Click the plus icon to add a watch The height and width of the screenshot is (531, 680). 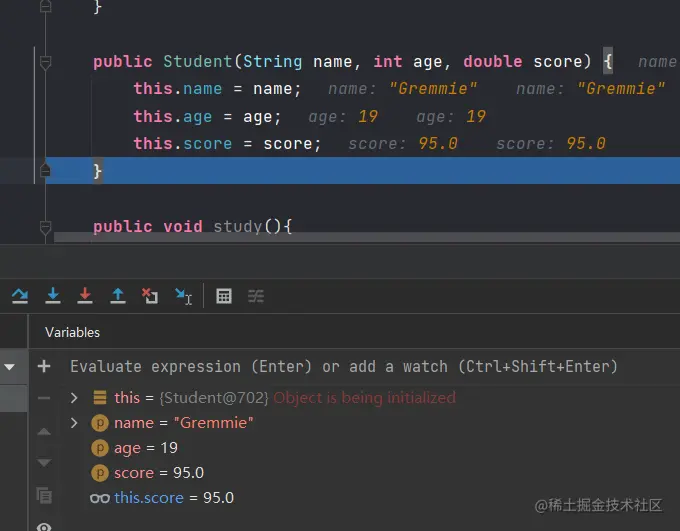(44, 367)
